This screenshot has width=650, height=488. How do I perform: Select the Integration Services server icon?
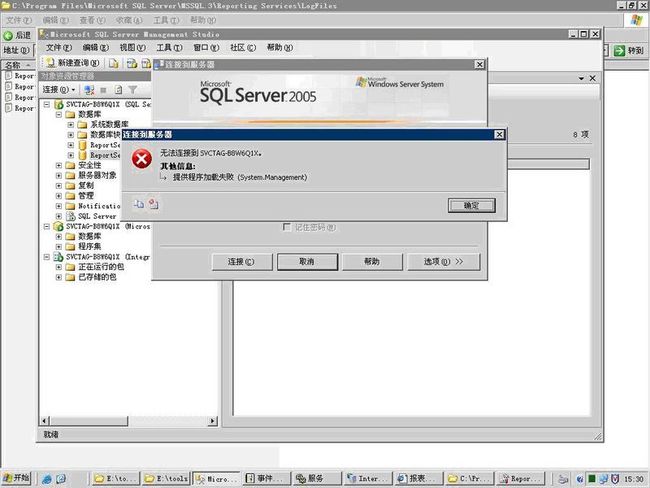coord(59,257)
